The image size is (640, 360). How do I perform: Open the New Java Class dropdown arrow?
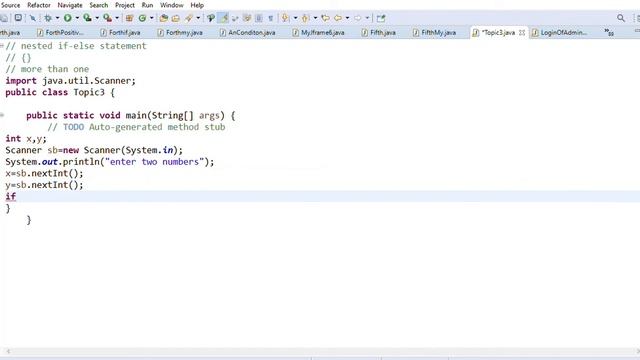151,18
